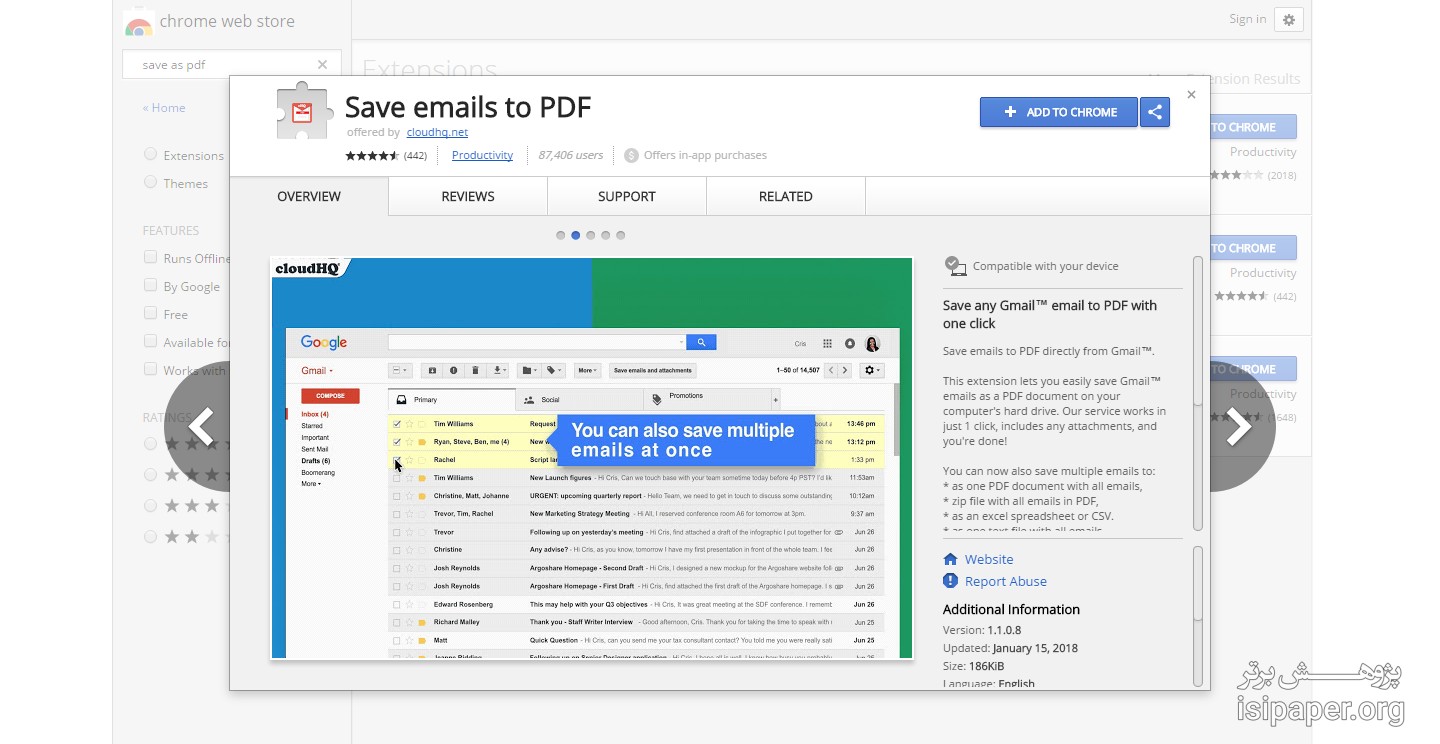Close the Save emails to PDF dialog
This screenshot has height=744, width=1440.
(x=1191, y=95)
